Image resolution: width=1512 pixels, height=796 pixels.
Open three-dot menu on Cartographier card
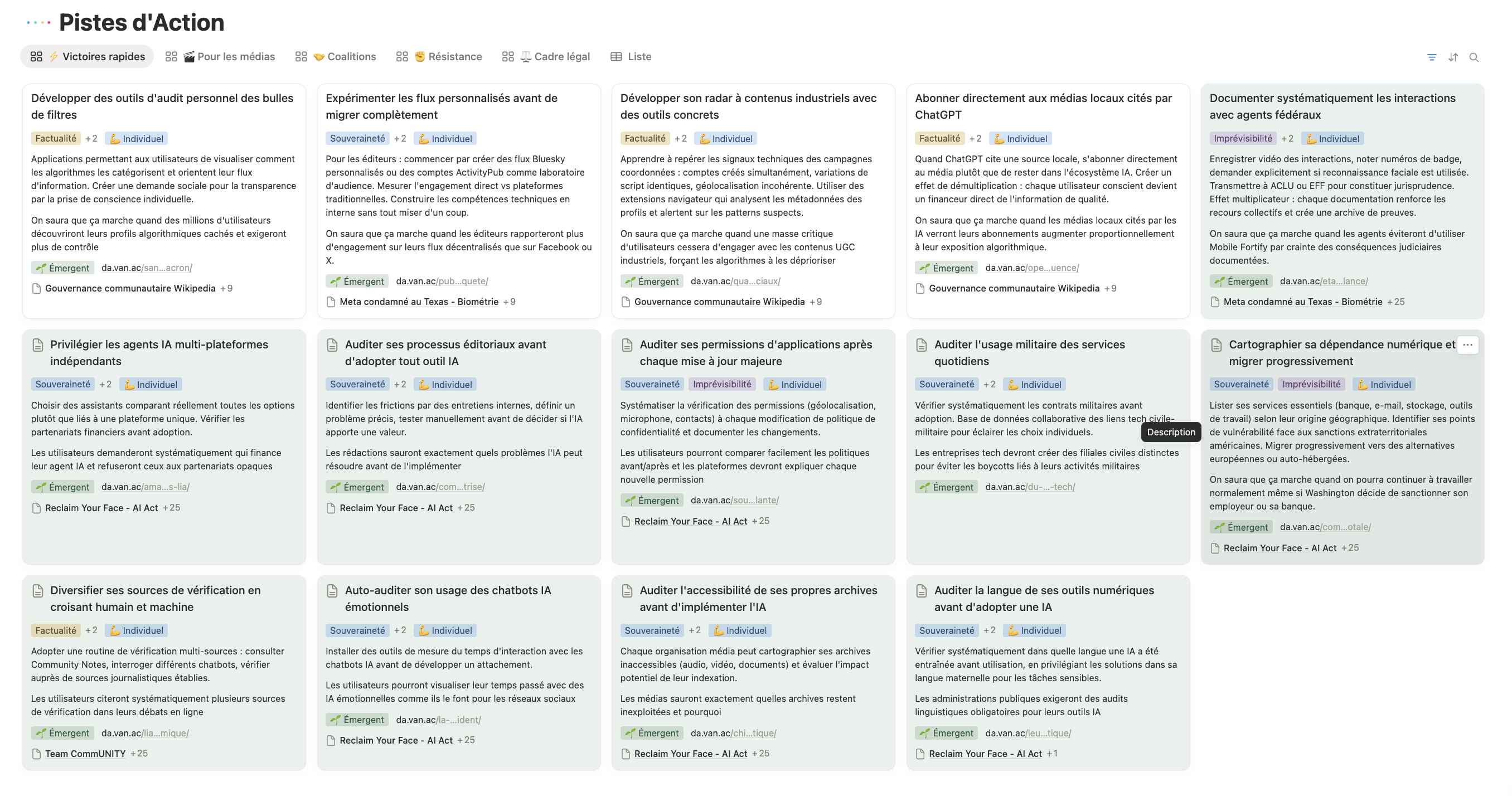click(x=1467, y=345)
